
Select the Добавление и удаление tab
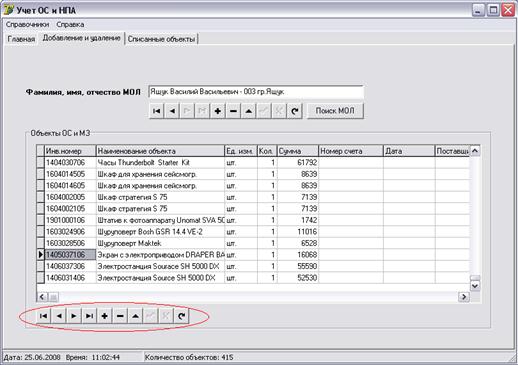coord(81,38)
